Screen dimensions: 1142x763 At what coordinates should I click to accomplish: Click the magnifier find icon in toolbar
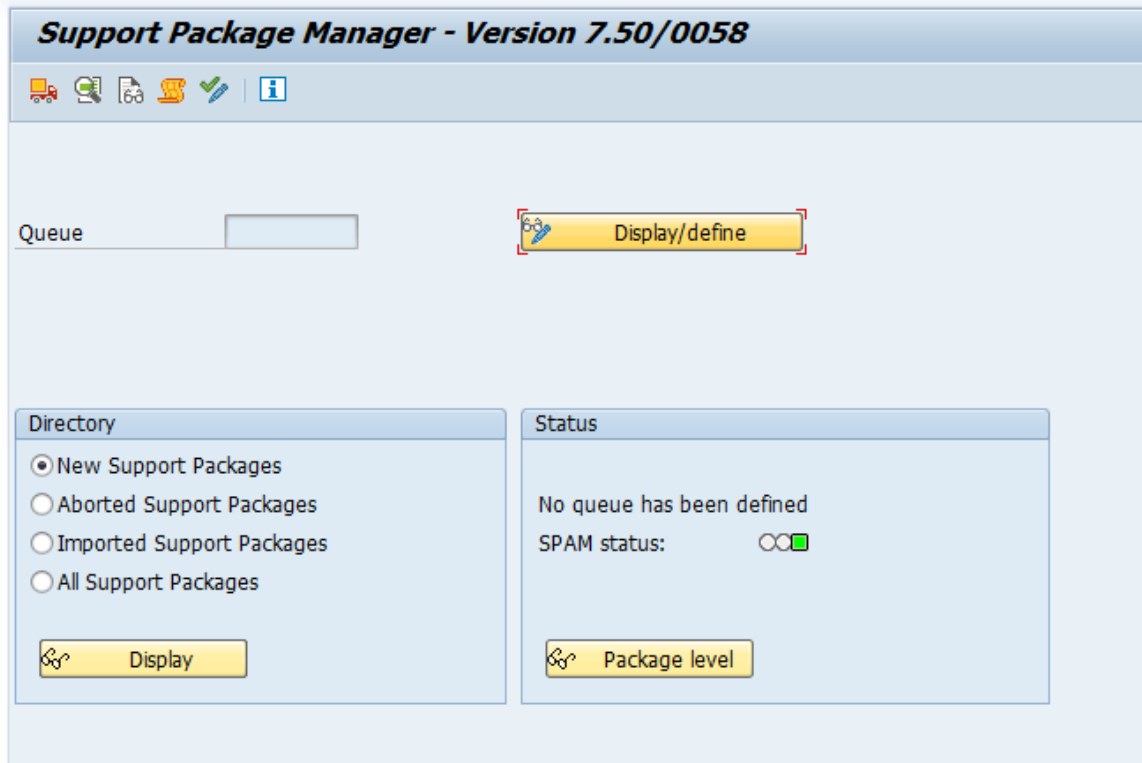[x=88, y=91]
